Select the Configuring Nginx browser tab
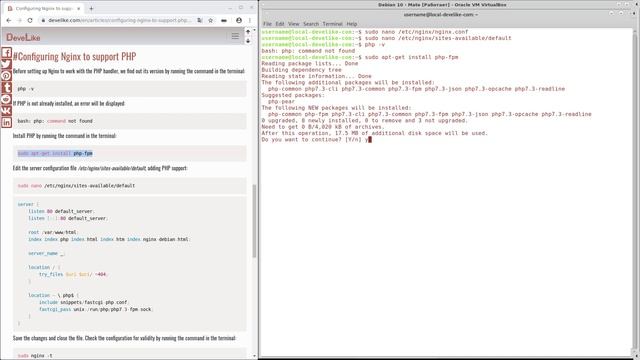Image resolution: width=640 pixels, height=360 pixels. coord(43,8)
